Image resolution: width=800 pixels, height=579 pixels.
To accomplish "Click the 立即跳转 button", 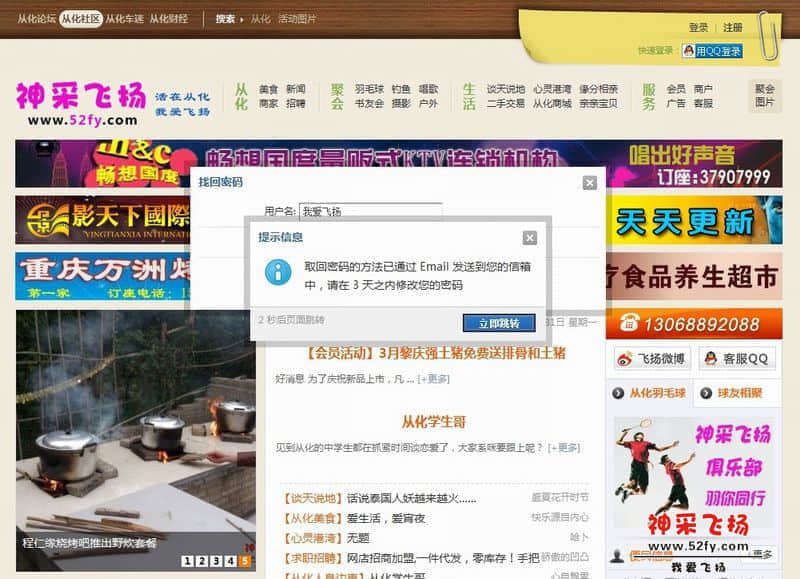I will [x=499, y=323].
